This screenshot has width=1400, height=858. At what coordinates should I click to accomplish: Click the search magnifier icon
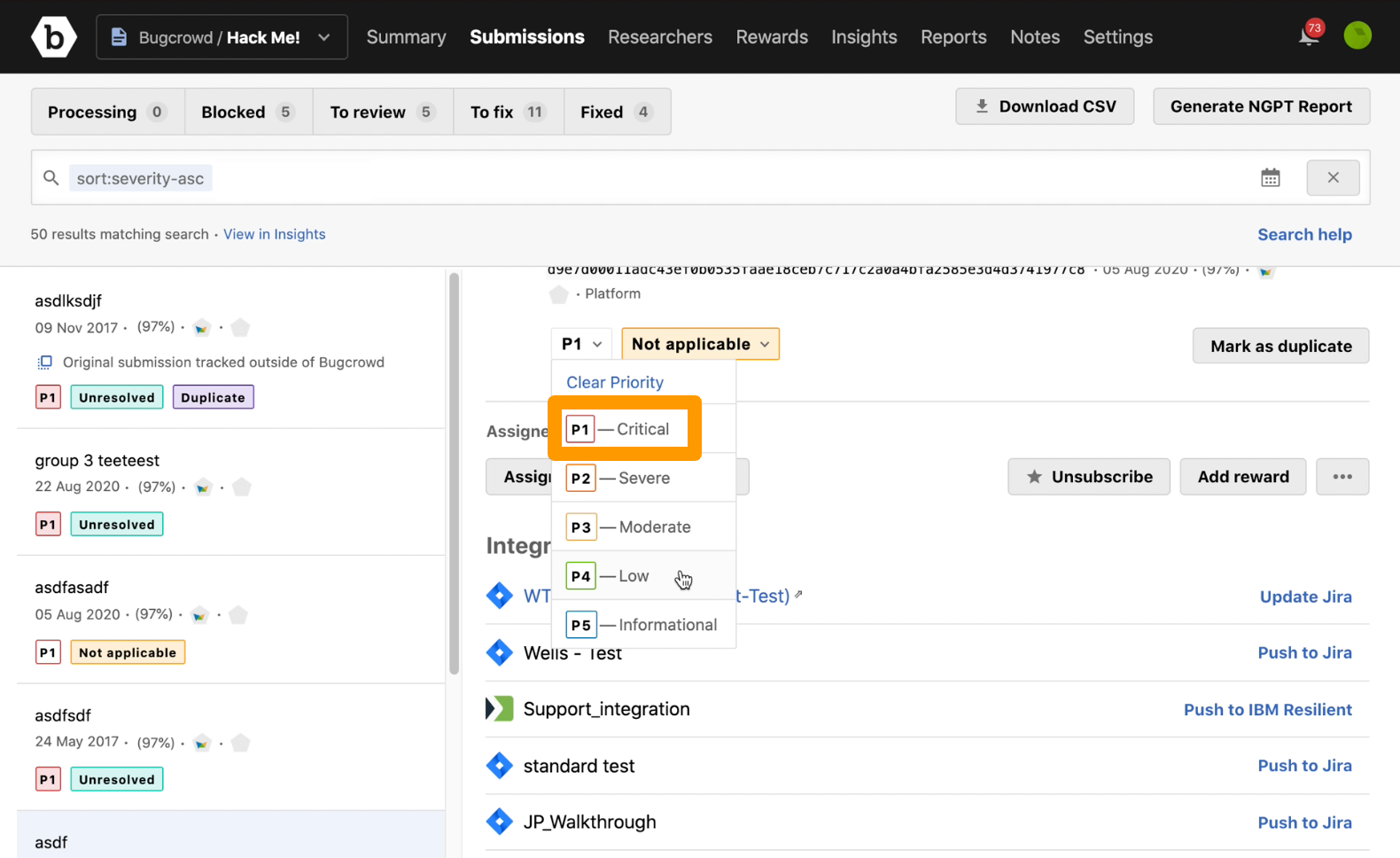[51, 178]
